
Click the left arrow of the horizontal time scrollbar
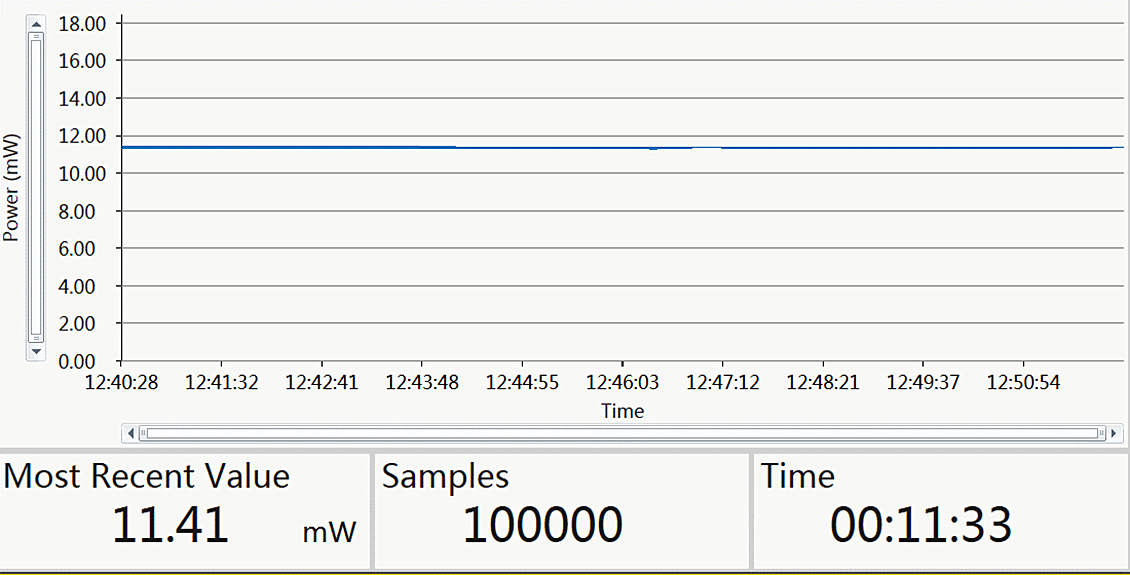131,433
